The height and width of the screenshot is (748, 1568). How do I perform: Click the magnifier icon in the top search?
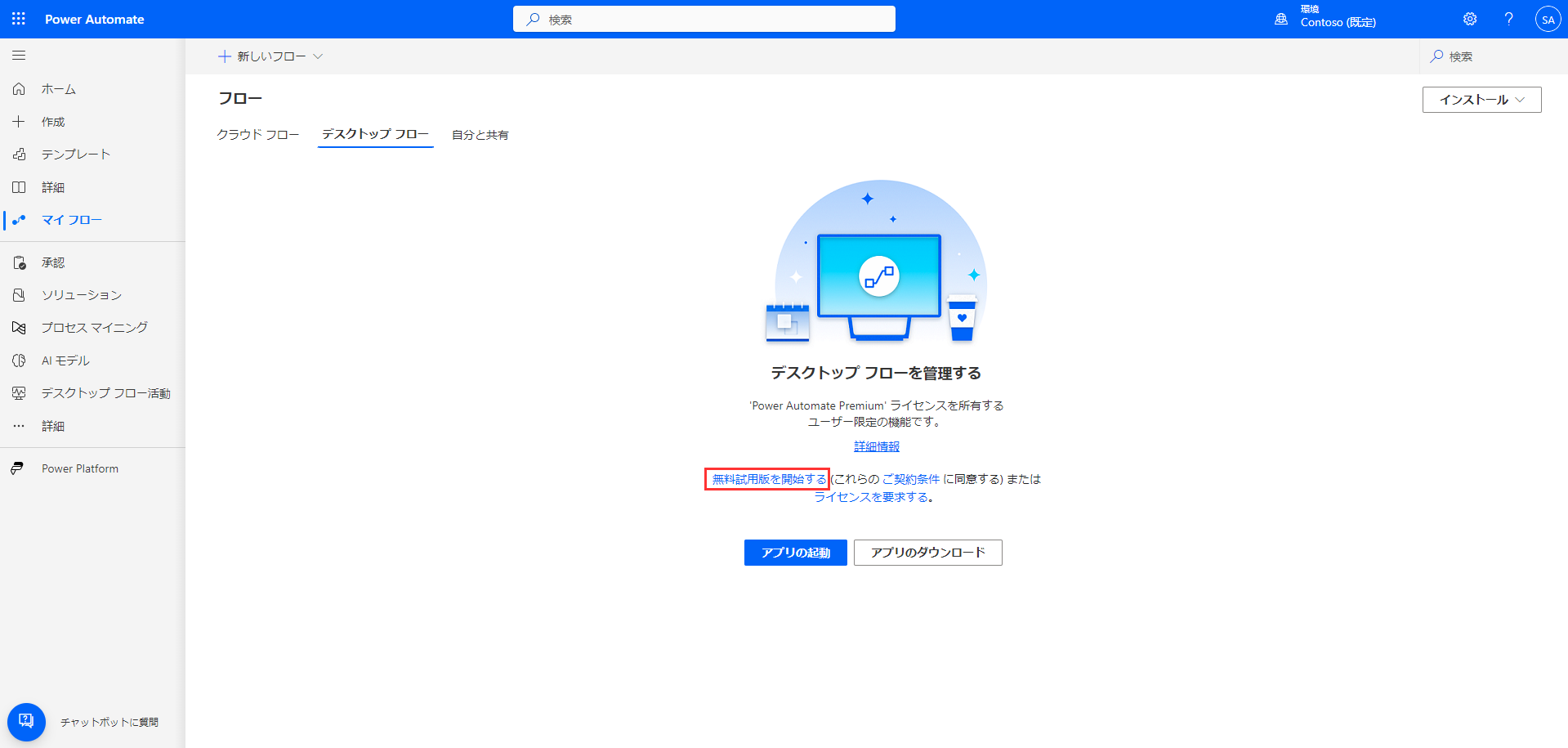point(533,19)
